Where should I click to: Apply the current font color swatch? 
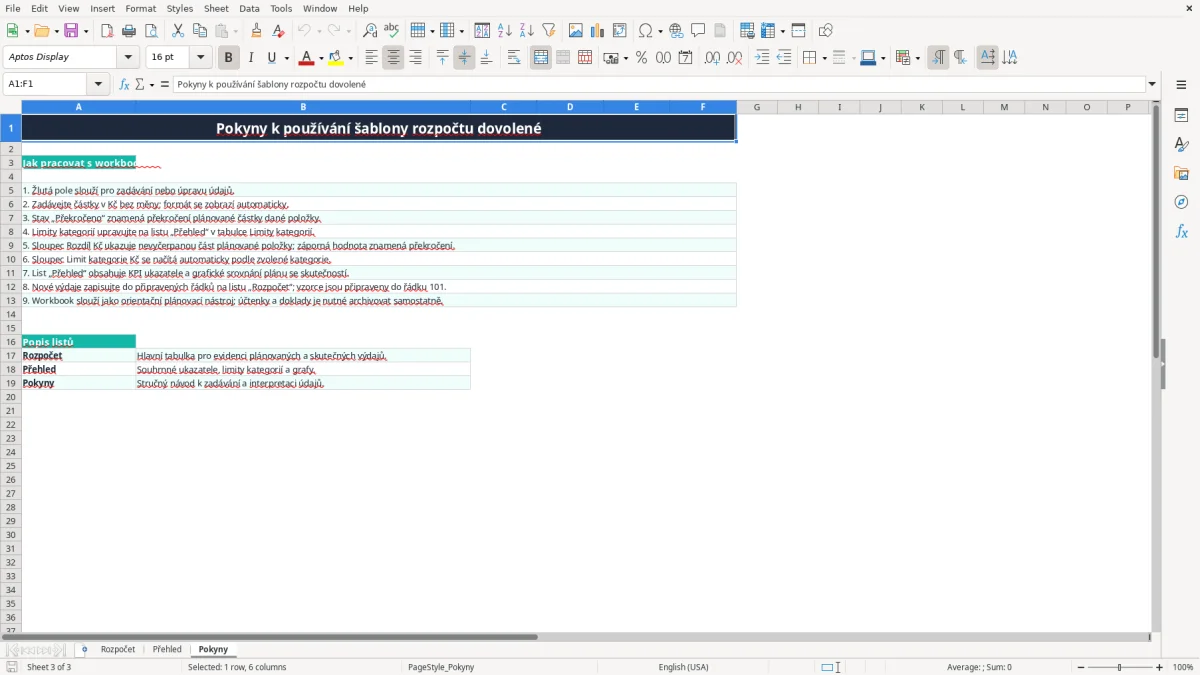[x=306, y=58]
